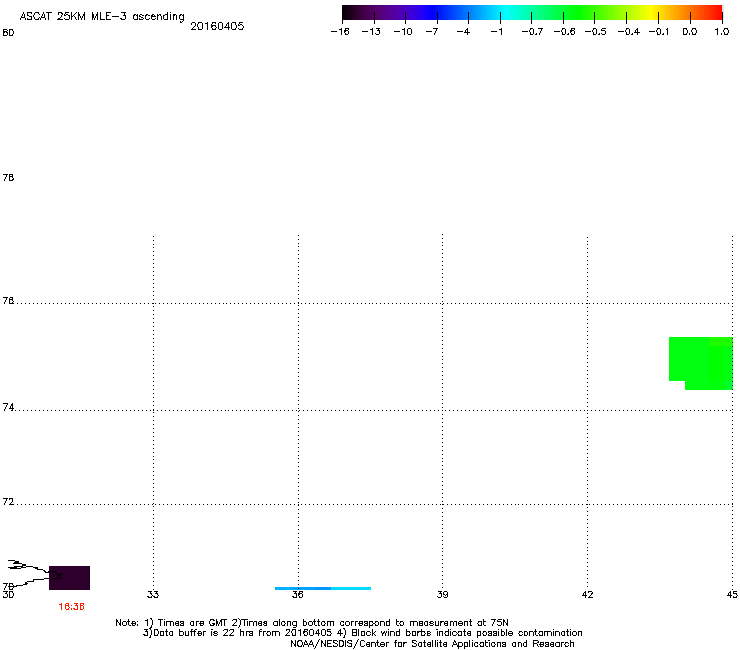The height and width of the screenshot is (650, 740).
Task: Click the -1 colorbar label
Action: pyautogui.click(x=496, y=32)
